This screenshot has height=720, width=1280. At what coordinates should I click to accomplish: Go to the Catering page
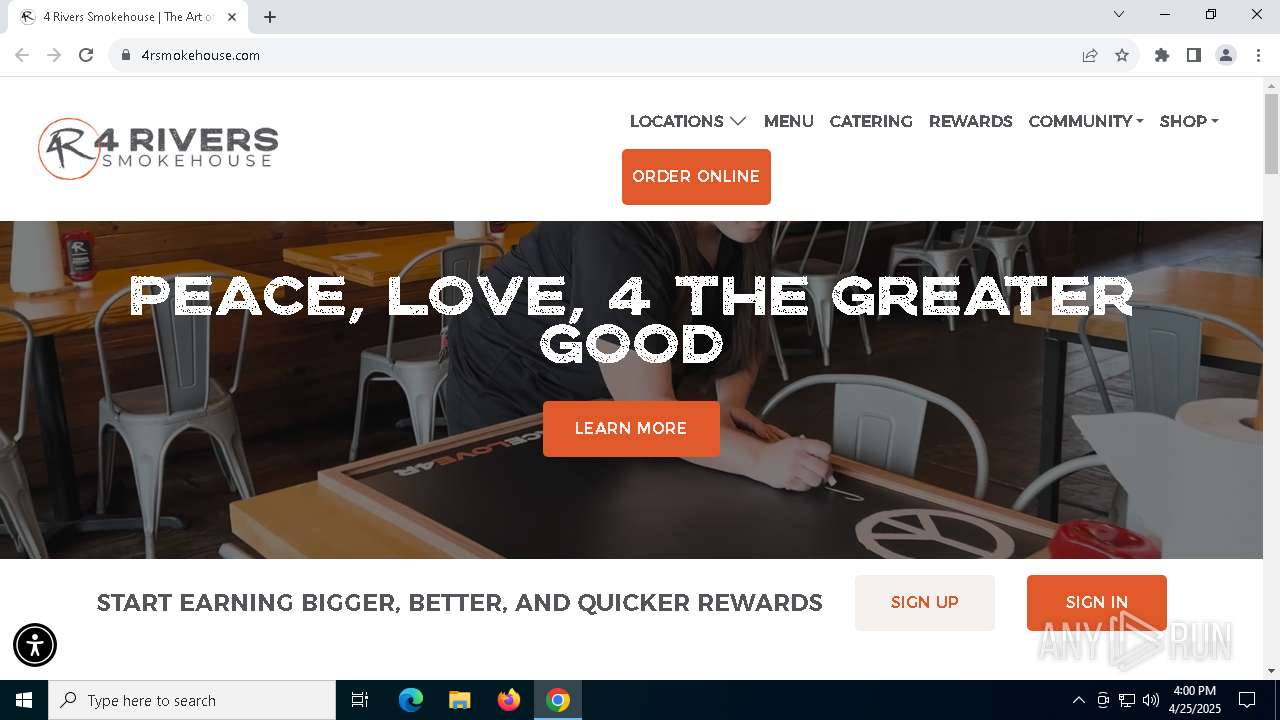[x=871, y=121]
